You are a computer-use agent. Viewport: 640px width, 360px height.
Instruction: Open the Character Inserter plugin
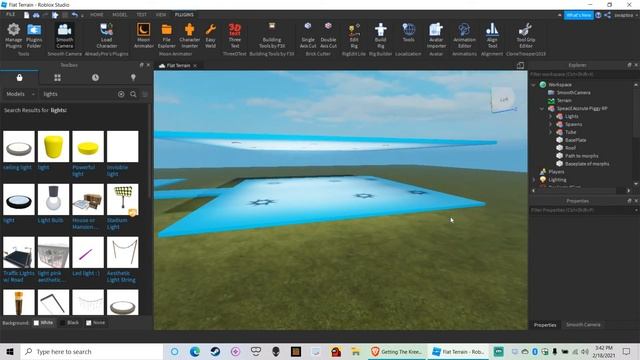pos(189,36)
